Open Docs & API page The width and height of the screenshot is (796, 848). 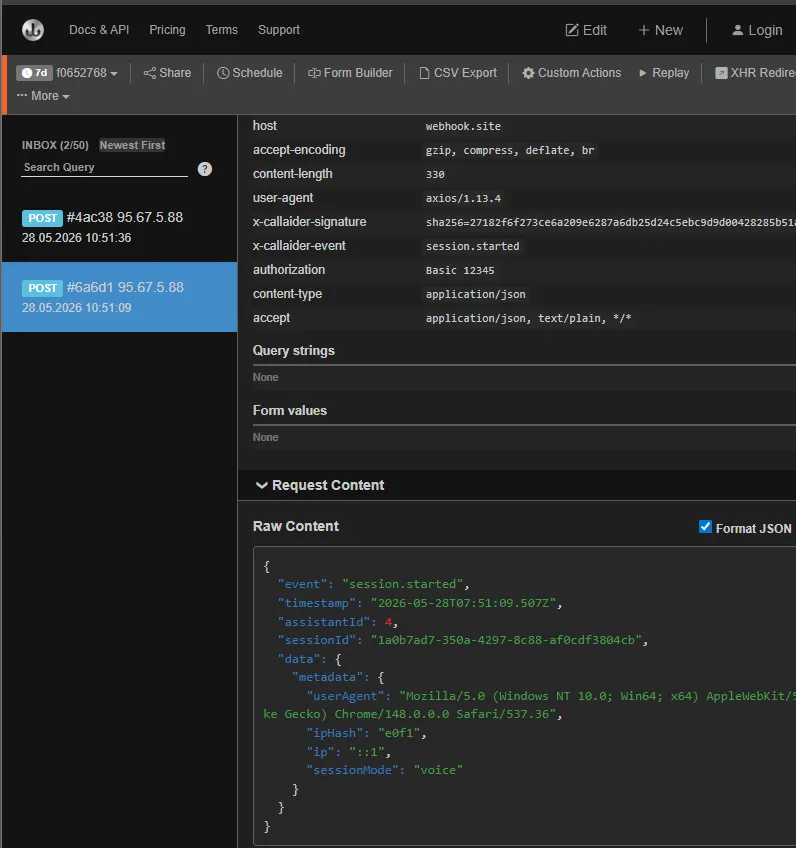click(x=99, y=30)
